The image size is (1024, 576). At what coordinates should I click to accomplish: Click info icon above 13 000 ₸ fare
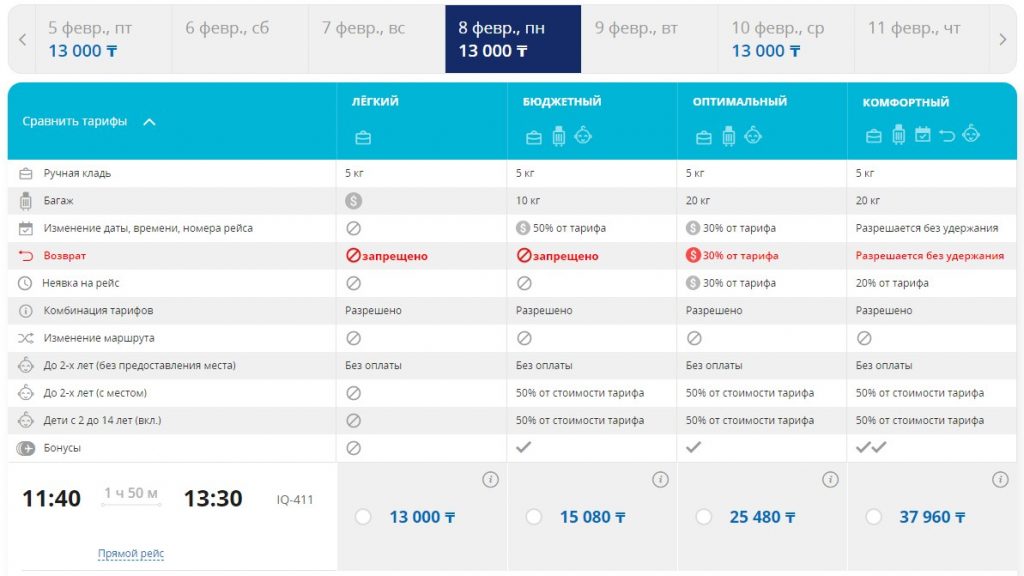tap(490, 480)
